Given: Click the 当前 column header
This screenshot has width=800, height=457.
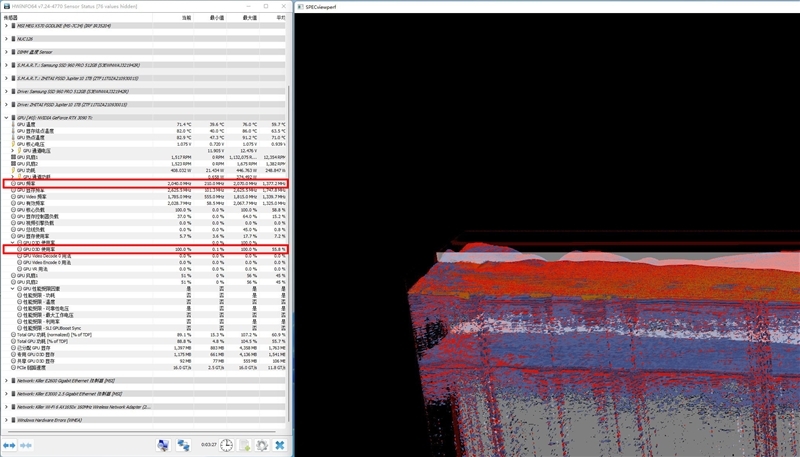Looking at the screenshot, I should tap(185, 17).
